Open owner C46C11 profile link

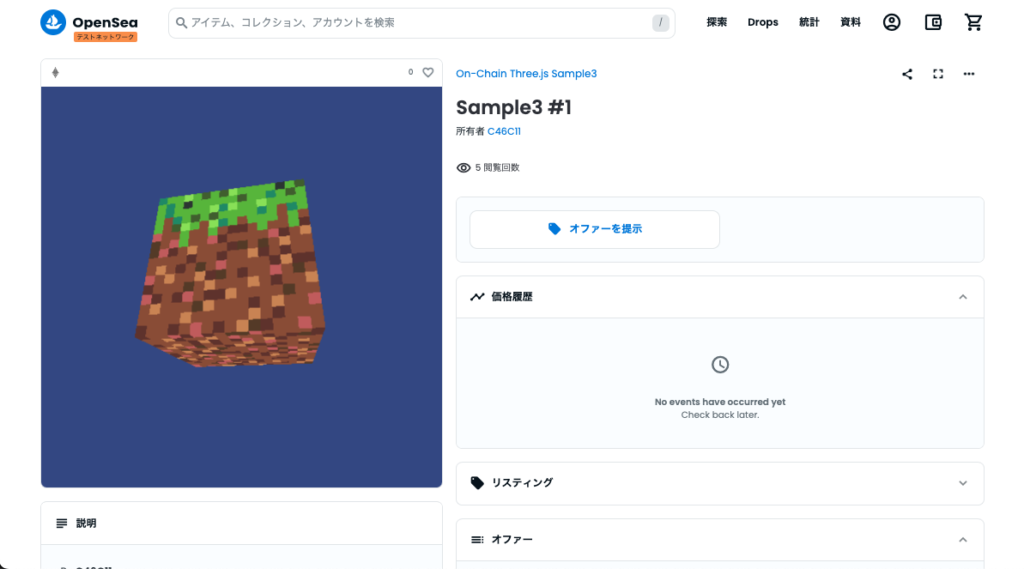tap(504, 131)
